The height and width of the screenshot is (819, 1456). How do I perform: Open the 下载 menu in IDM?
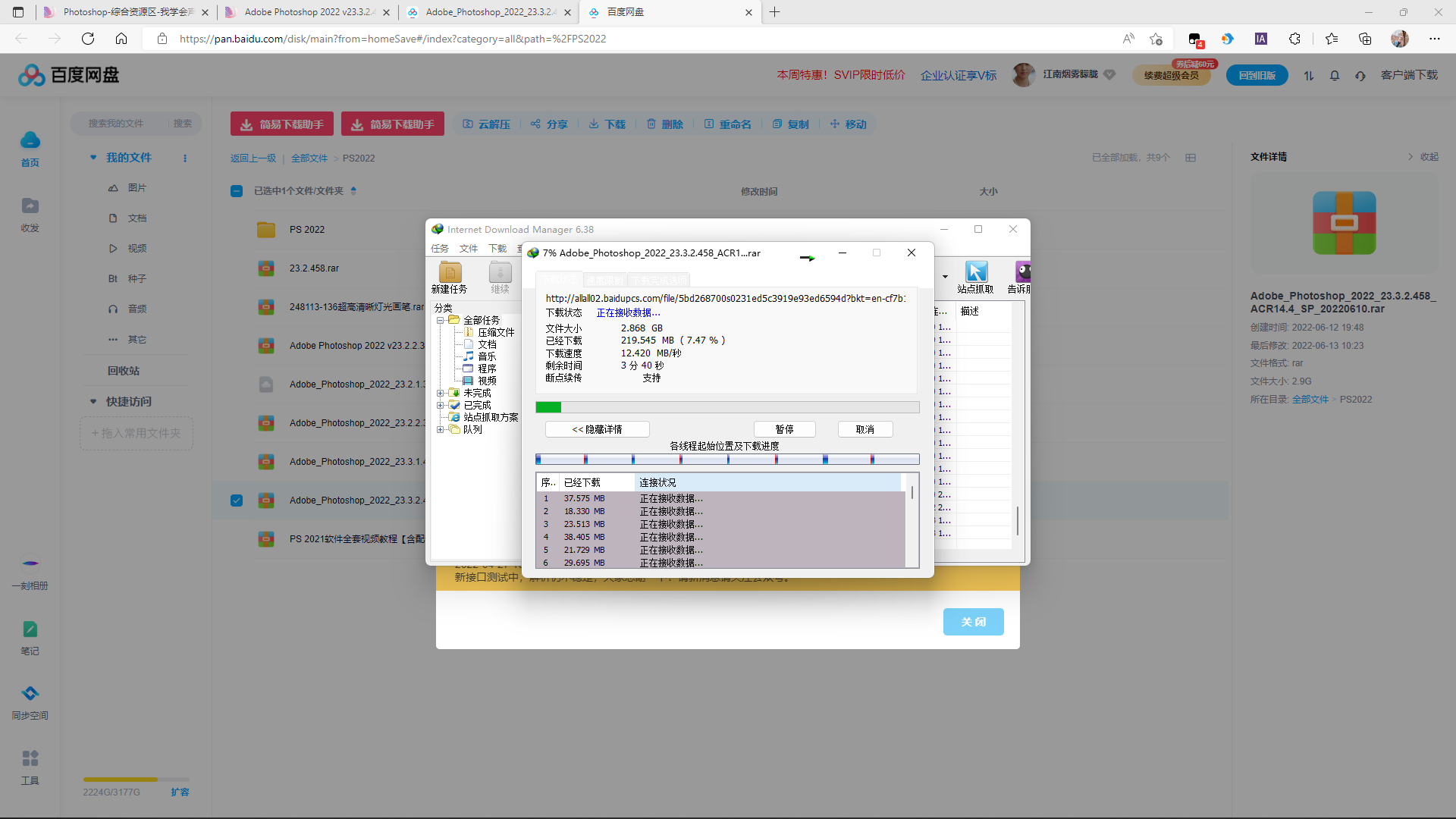click(x=497, y=249)
